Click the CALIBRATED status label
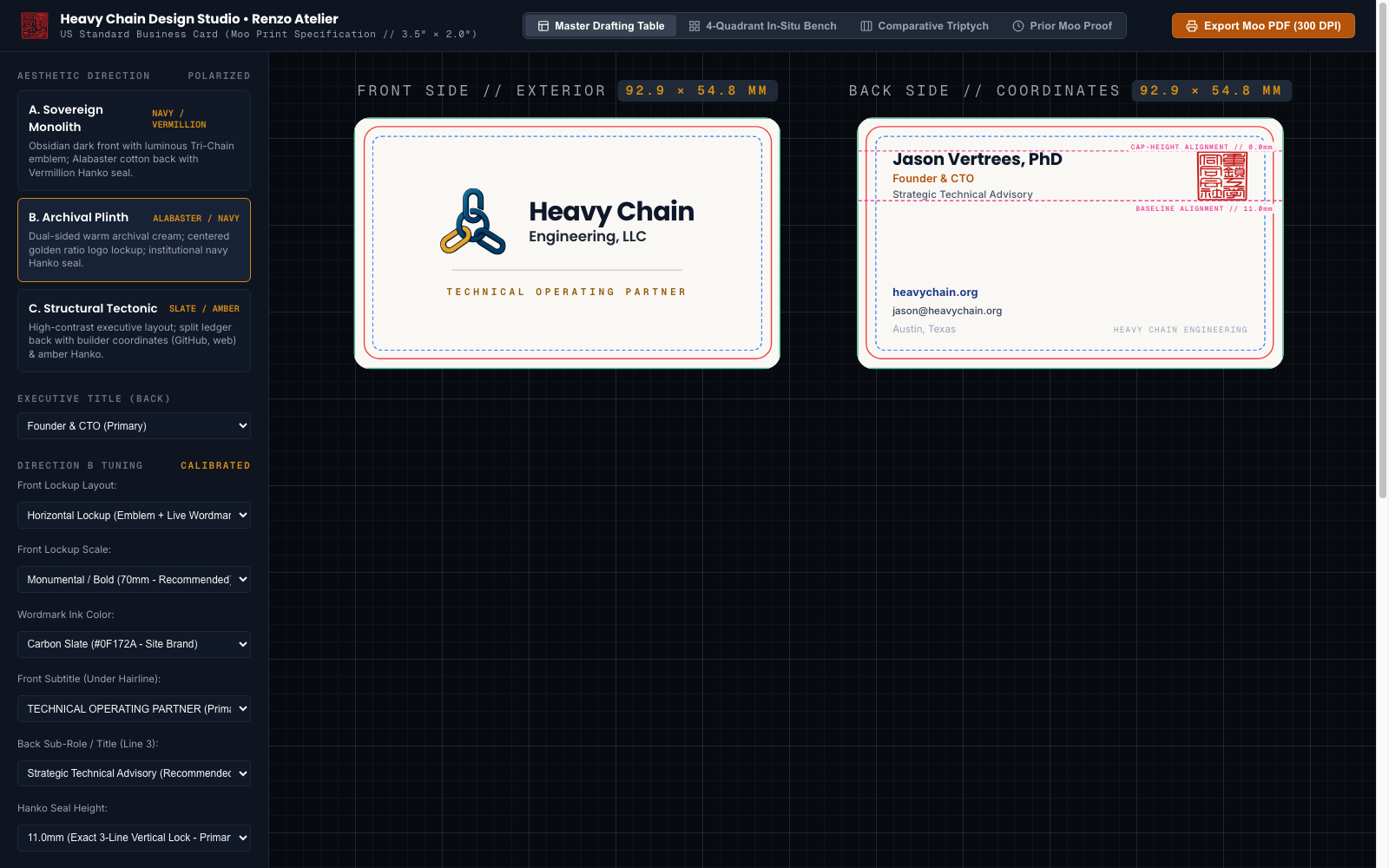 coord(215,466)
